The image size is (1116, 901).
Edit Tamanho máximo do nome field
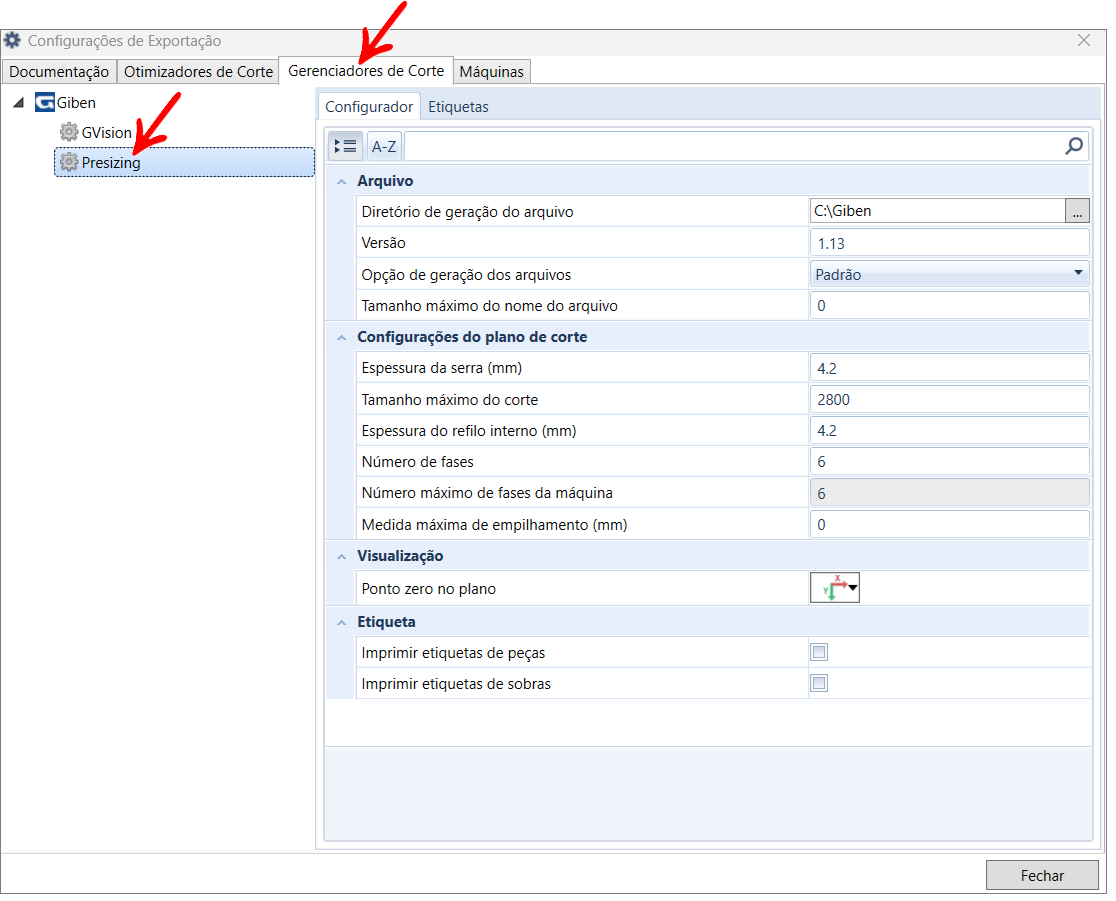coord(949,305)
